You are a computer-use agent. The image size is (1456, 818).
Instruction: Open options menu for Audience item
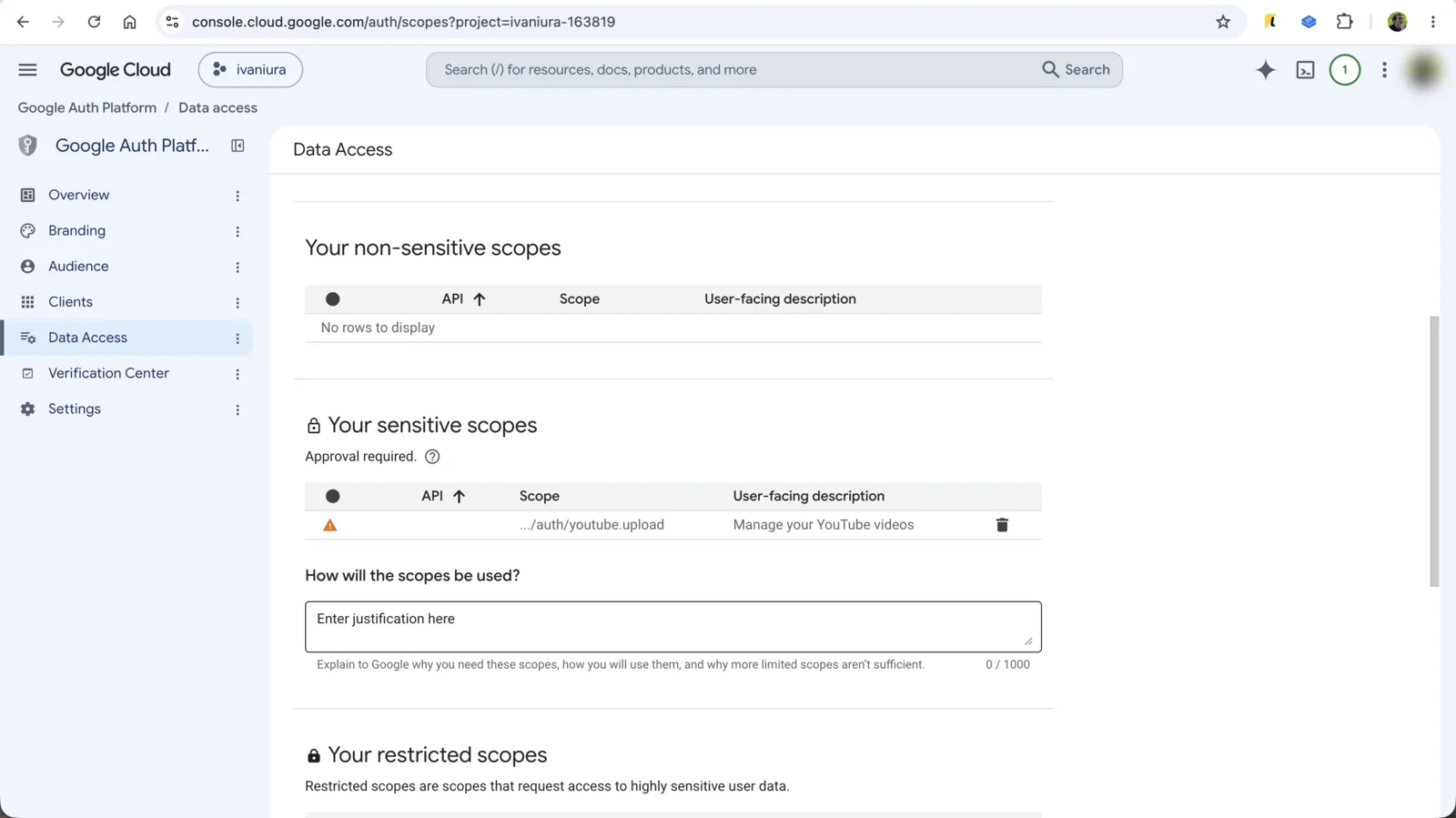pos(238,267)
